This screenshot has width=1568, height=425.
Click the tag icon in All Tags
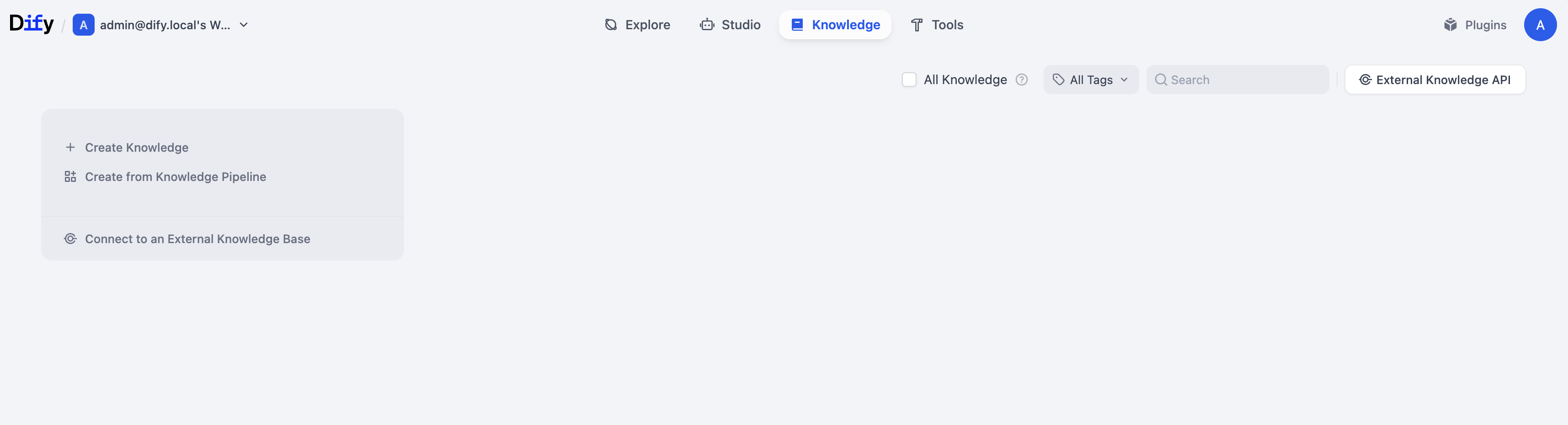tap(1058, 80)
